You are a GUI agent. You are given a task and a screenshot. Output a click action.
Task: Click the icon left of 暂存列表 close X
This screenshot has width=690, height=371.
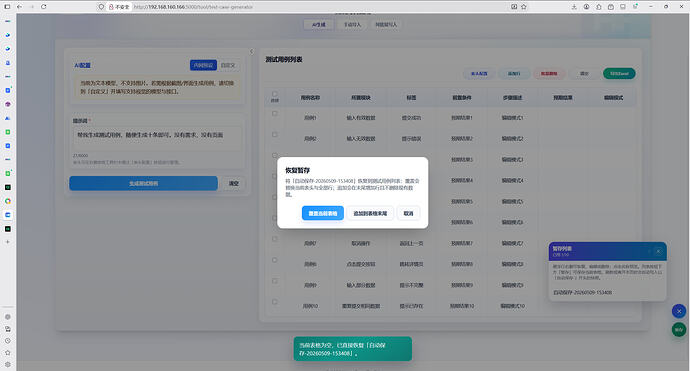[649, 251]
